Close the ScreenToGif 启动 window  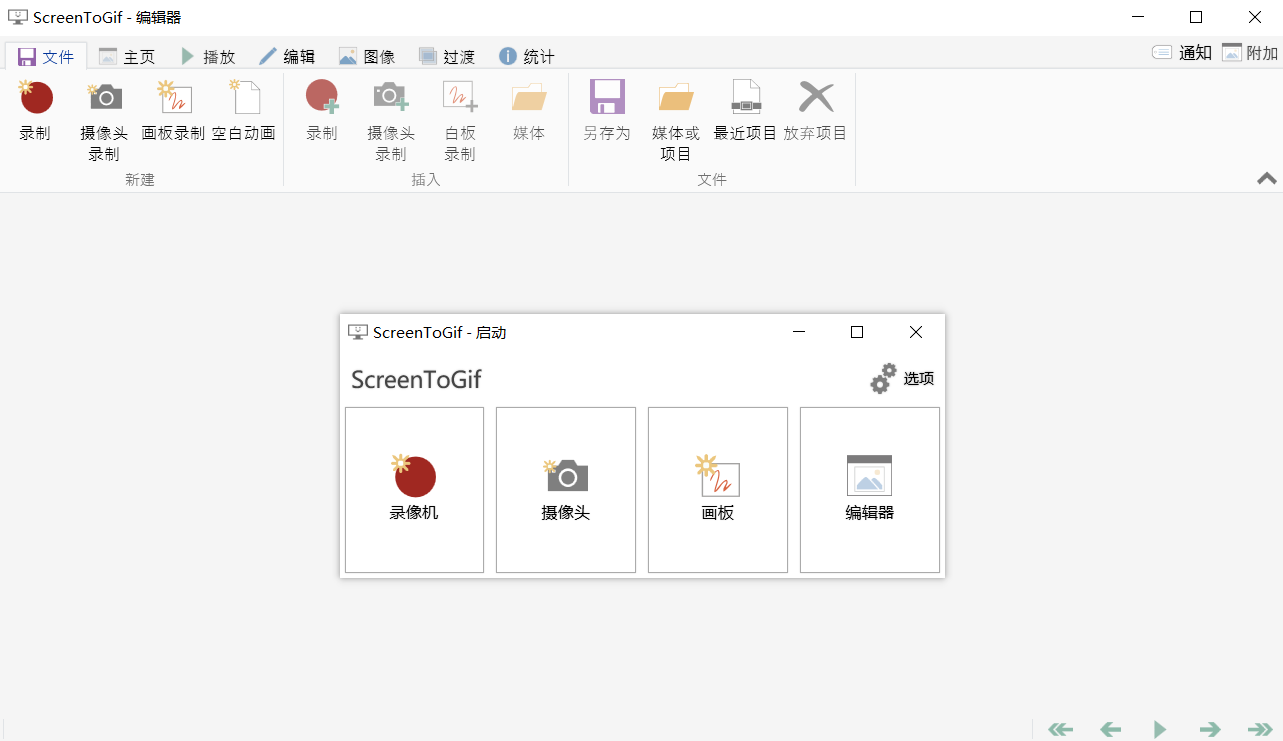(x=916, y=332)
